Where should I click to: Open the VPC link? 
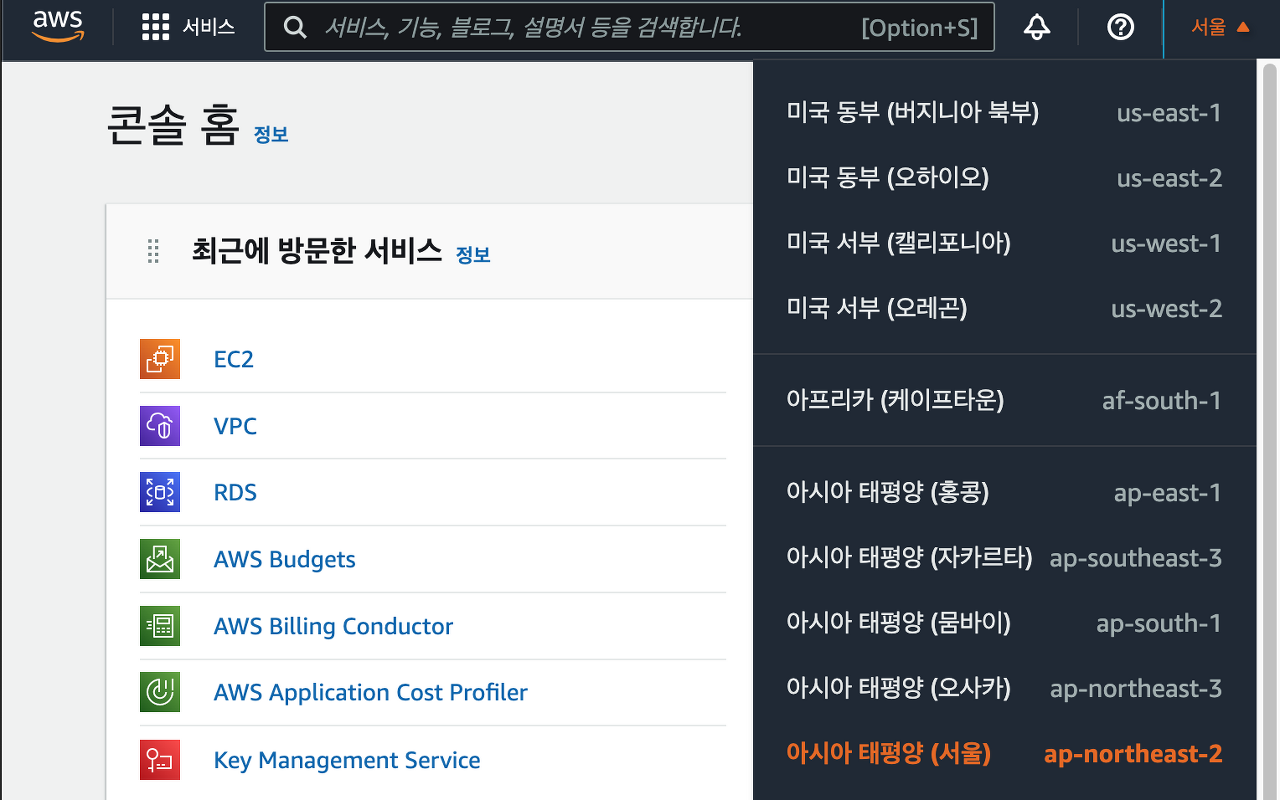point(236,426)
